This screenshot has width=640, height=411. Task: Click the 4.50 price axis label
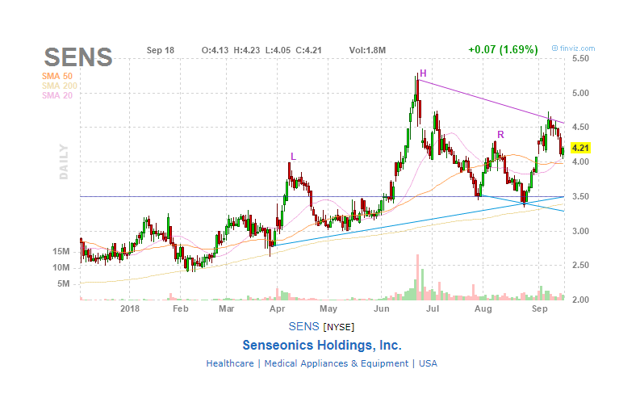[x=580, y=127]
